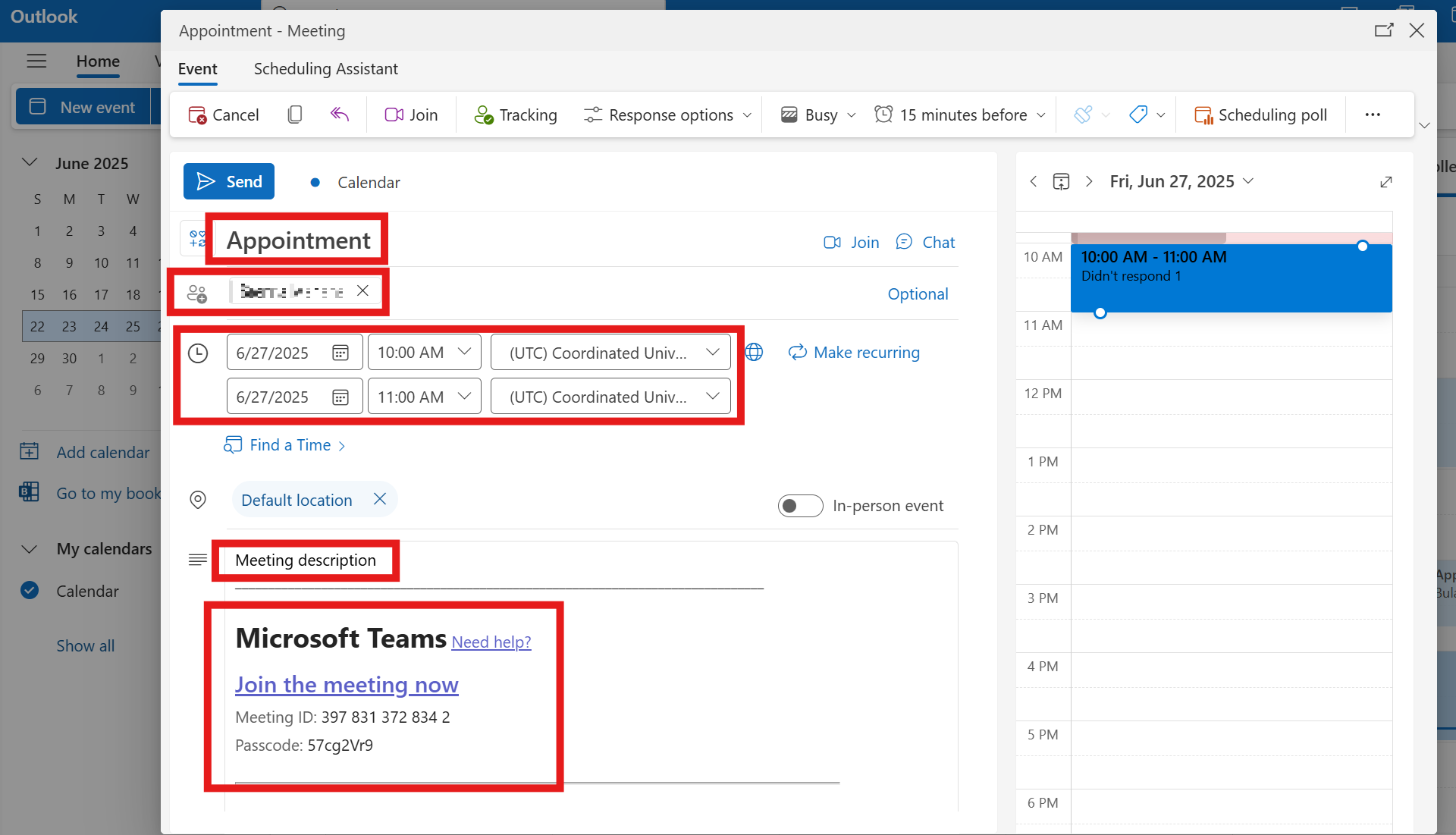This screenshot has width=1456, height=835.
Task: Expand the 10:00 AM start time dropdown
Action: click(464, 353)
